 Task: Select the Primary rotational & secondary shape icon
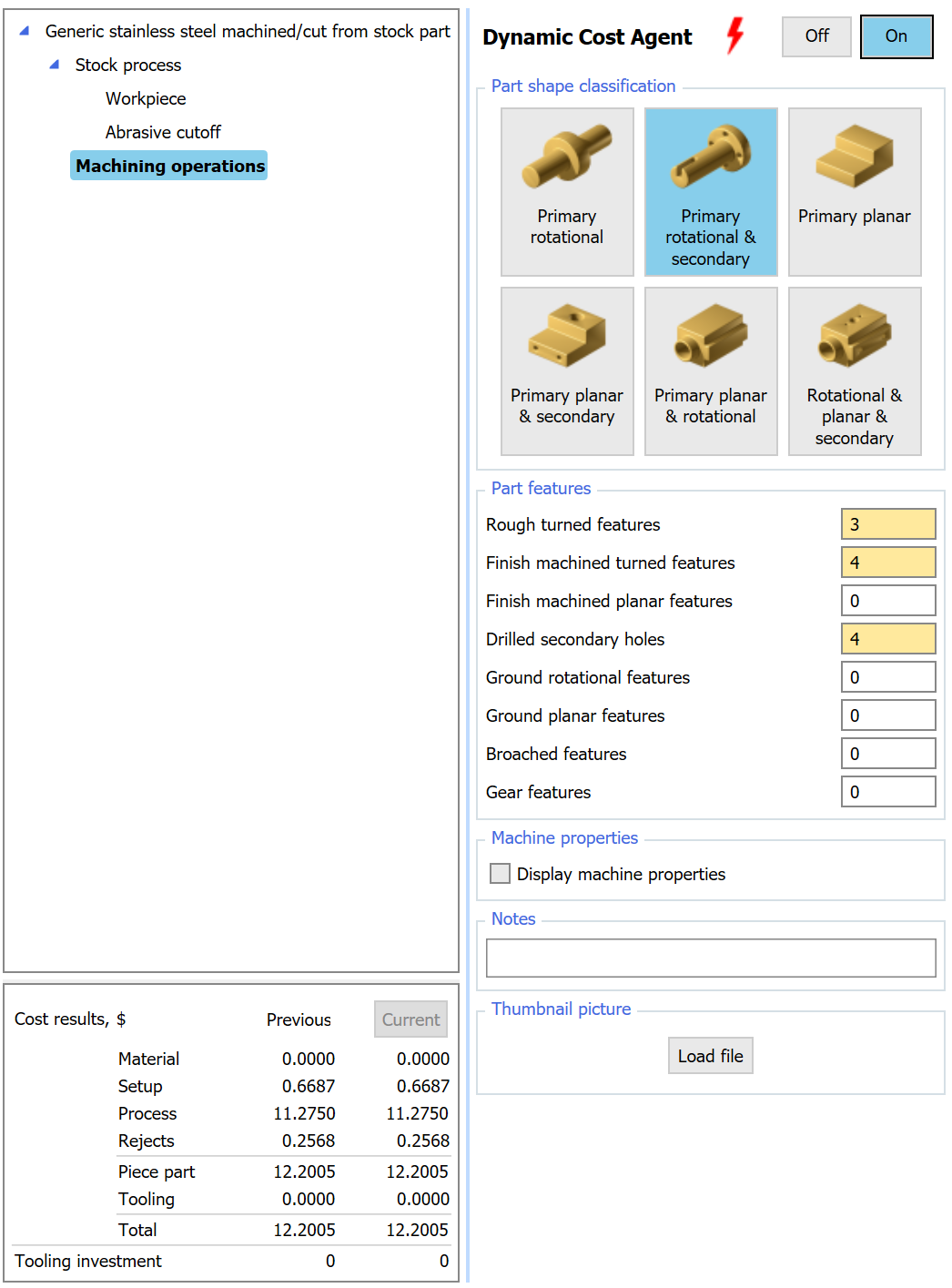point(710,192)
